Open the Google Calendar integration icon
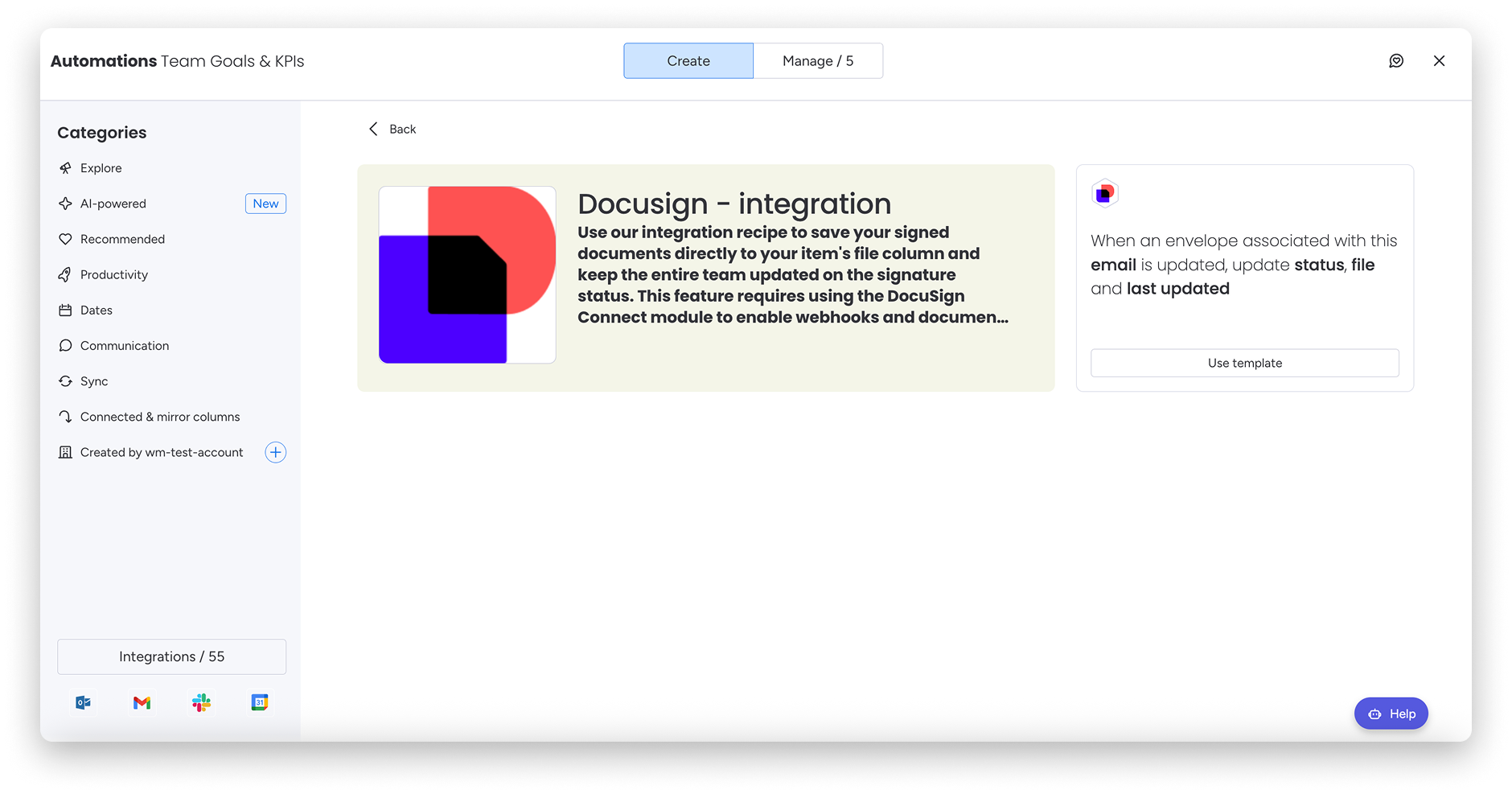 coord(260,701)
